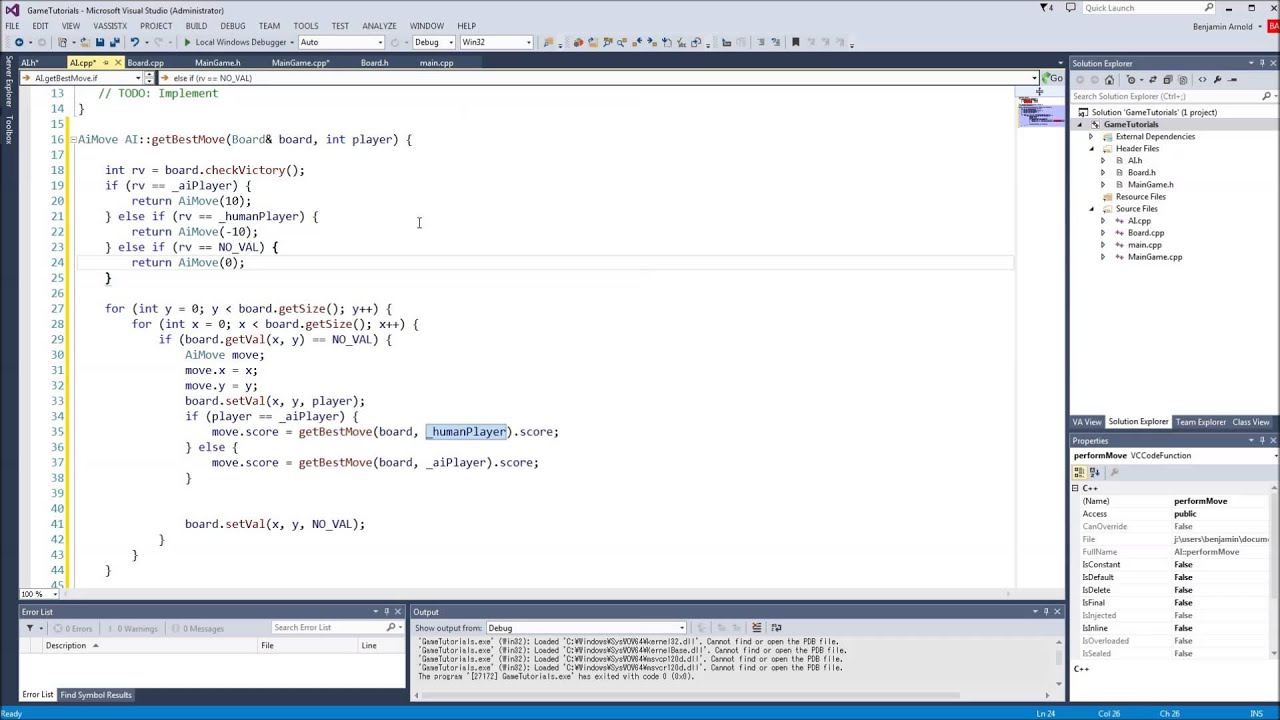Click the Alphabetical sort icon in Properties panel

[1094, 472]
